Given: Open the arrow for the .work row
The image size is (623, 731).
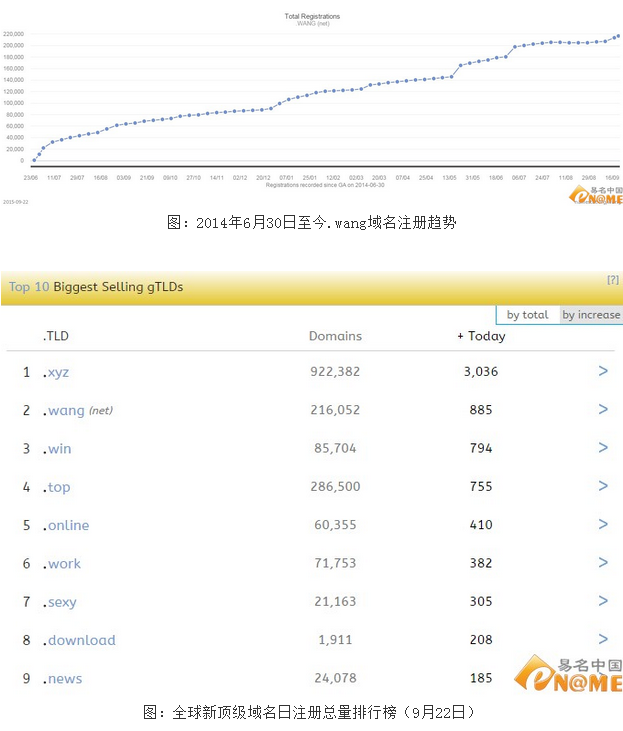Looking at the screenshot, I should click(x=603, y=563).
